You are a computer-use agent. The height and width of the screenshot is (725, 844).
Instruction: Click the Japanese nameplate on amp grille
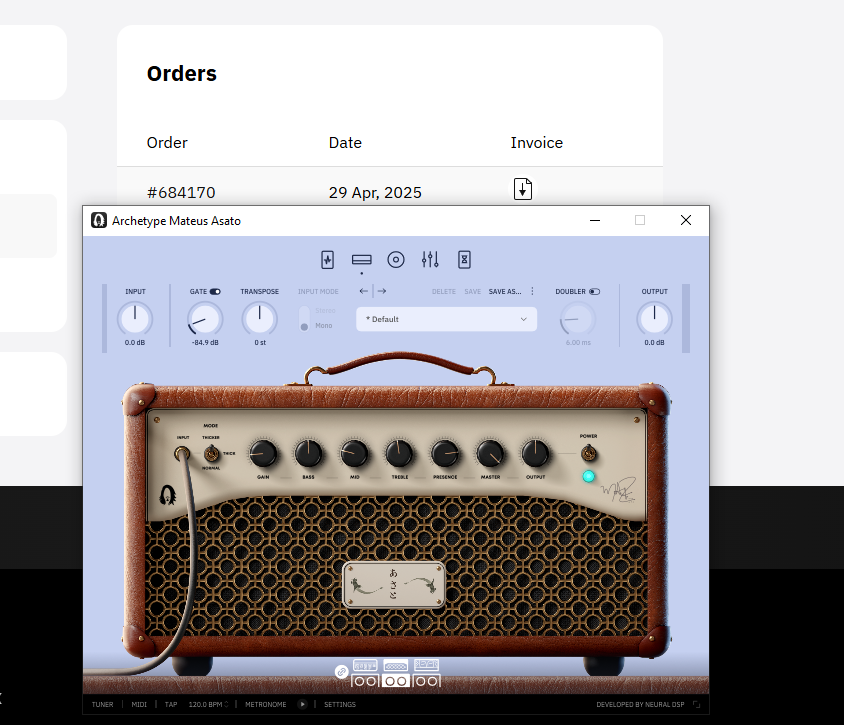[x=394, y=585]
